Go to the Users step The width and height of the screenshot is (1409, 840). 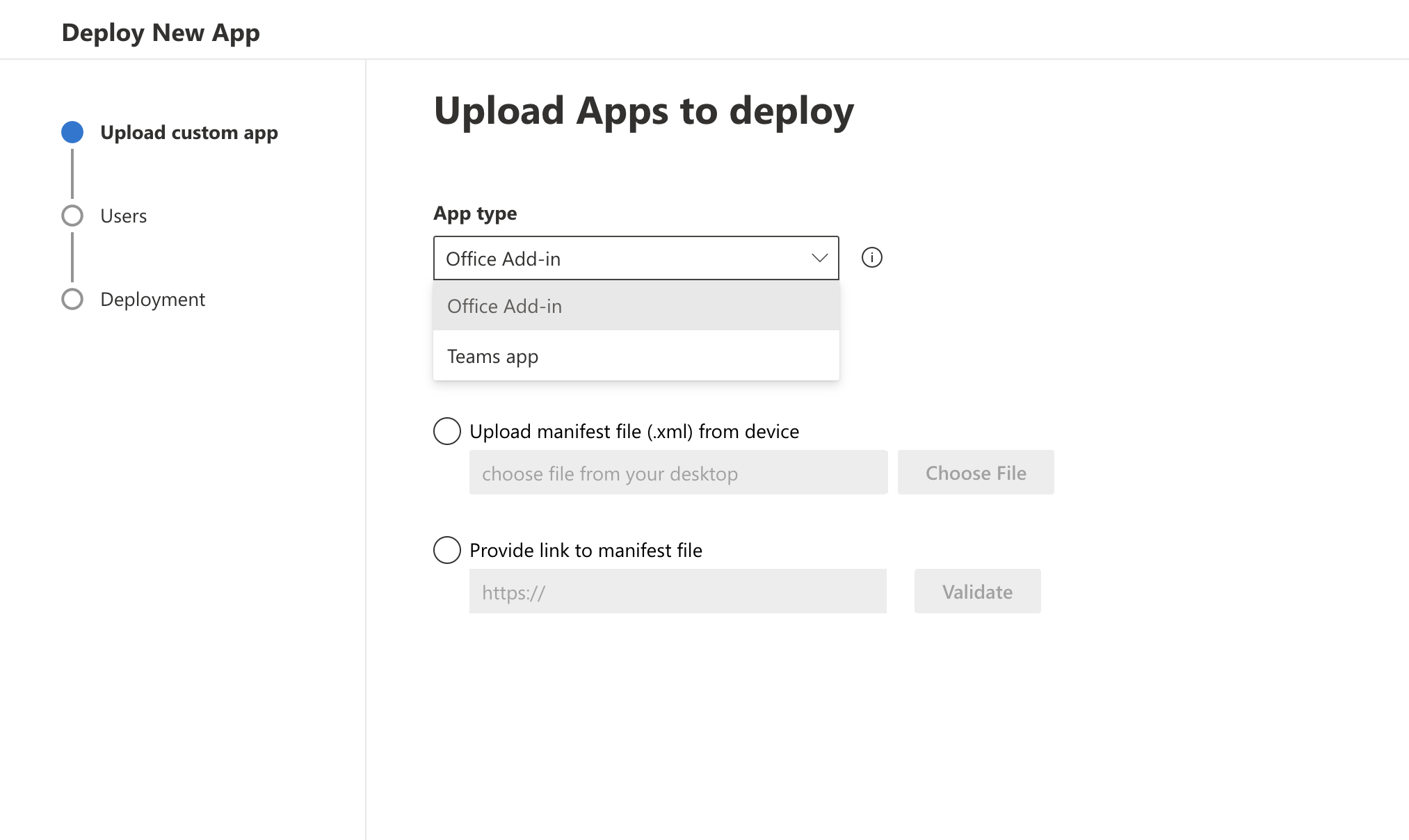[124, 216]
